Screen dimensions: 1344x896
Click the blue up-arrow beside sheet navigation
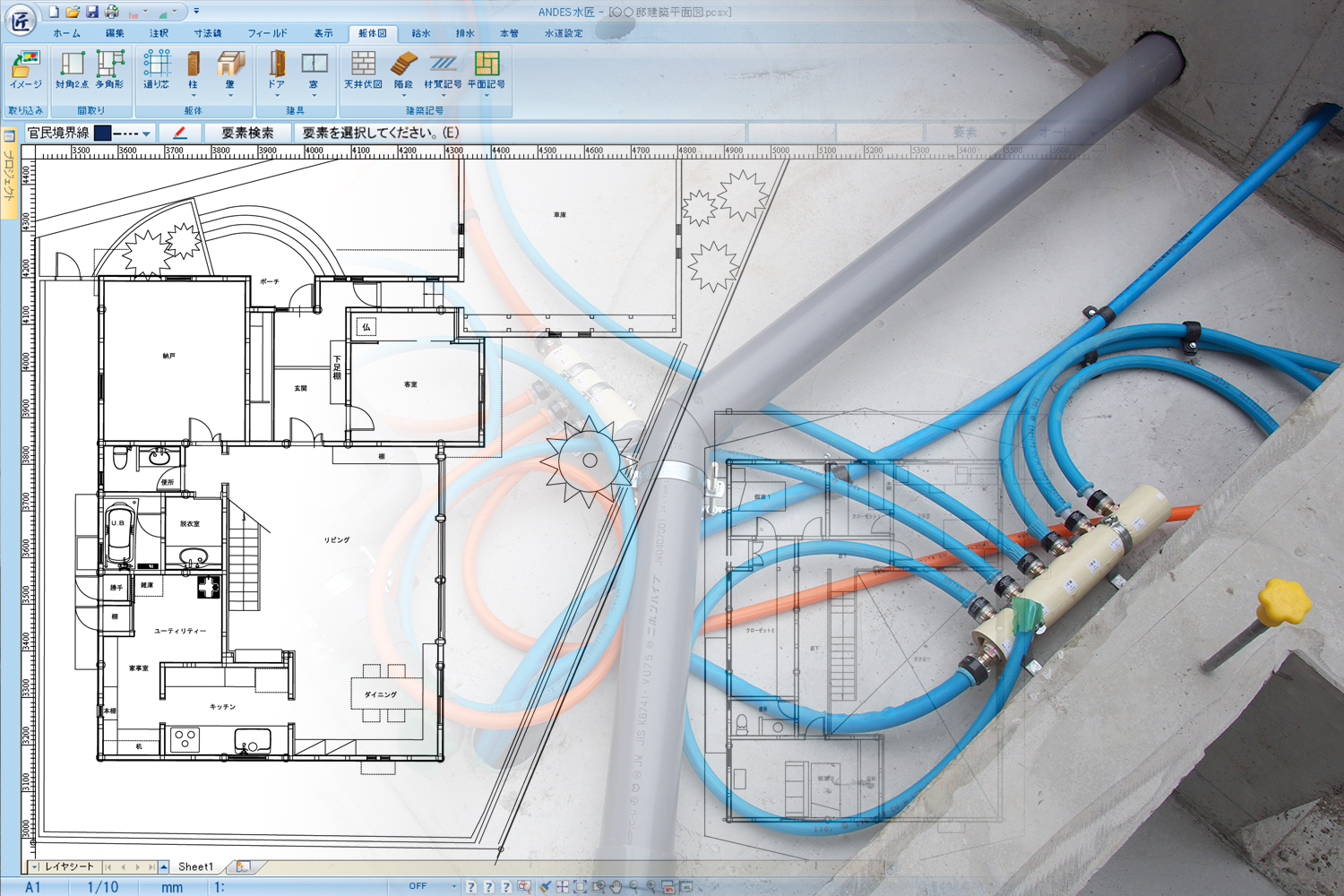(x=164, y=867)
